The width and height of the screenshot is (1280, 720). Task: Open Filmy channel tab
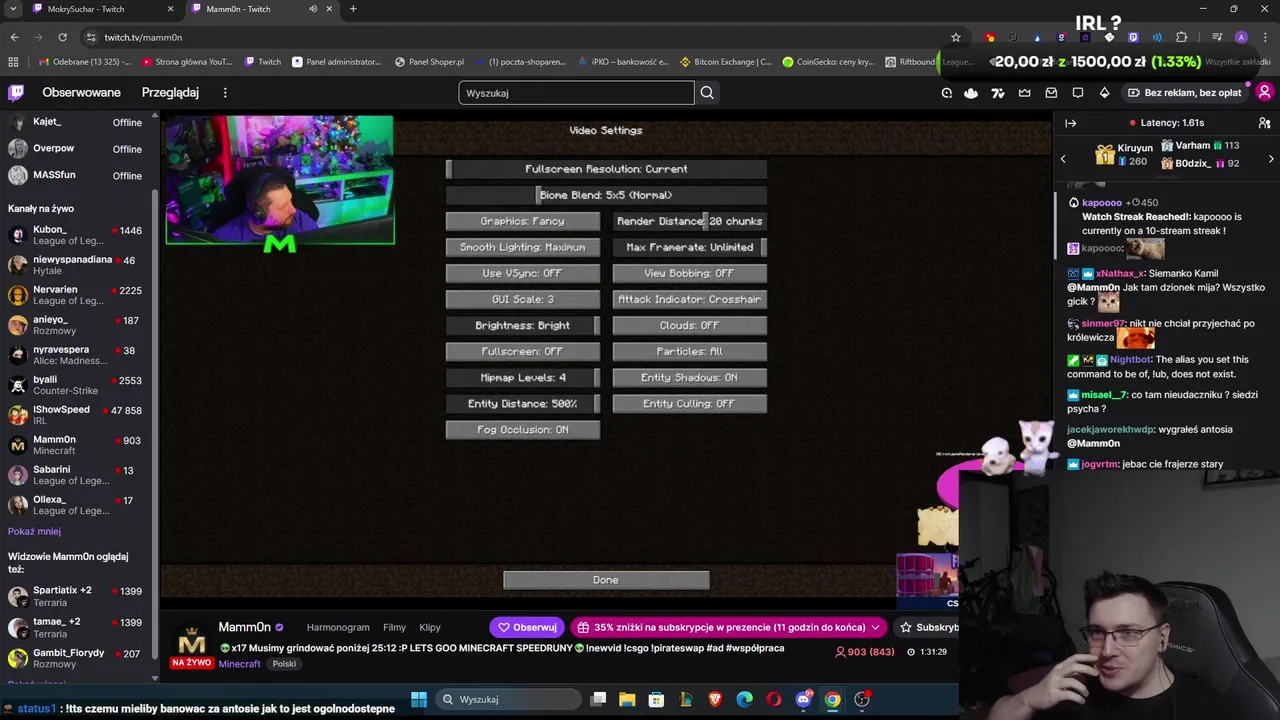(394, 627)
